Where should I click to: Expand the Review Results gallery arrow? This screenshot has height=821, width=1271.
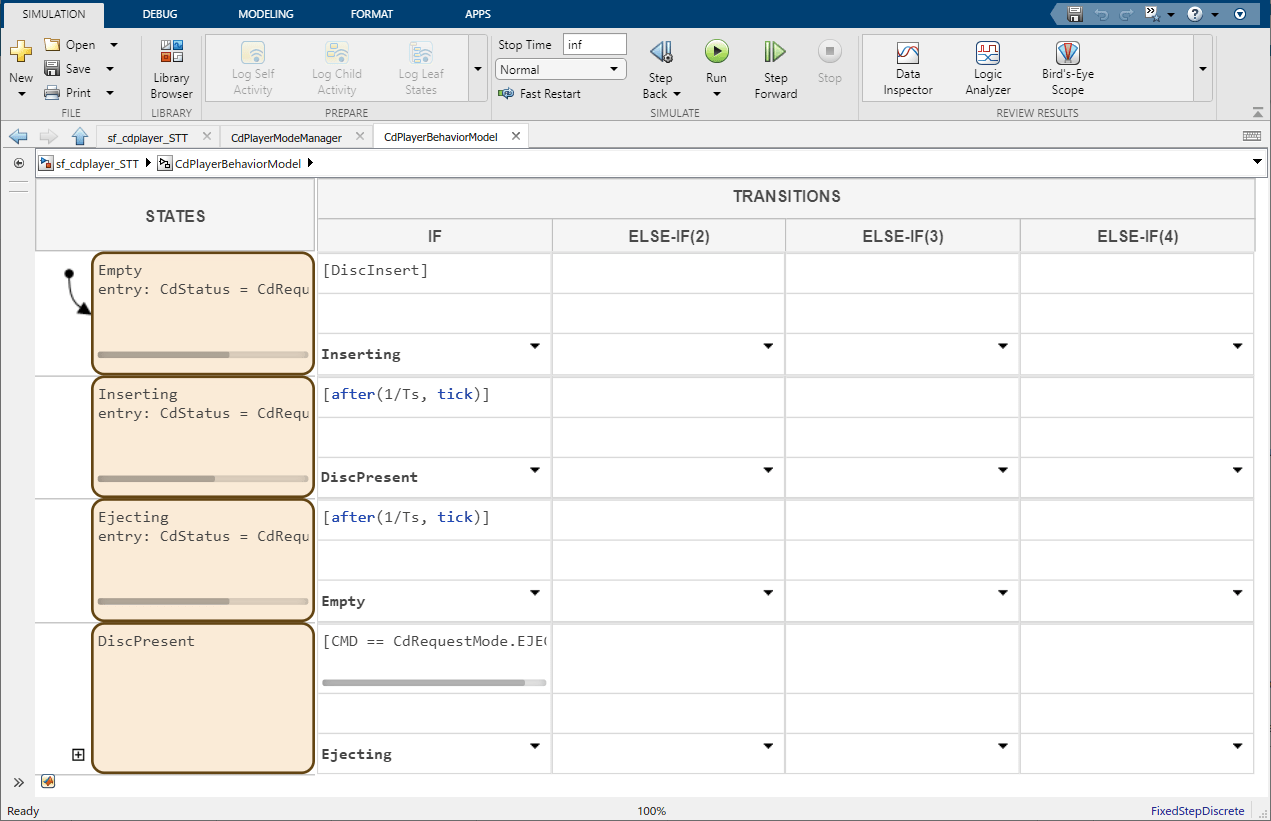[1202, 68]
